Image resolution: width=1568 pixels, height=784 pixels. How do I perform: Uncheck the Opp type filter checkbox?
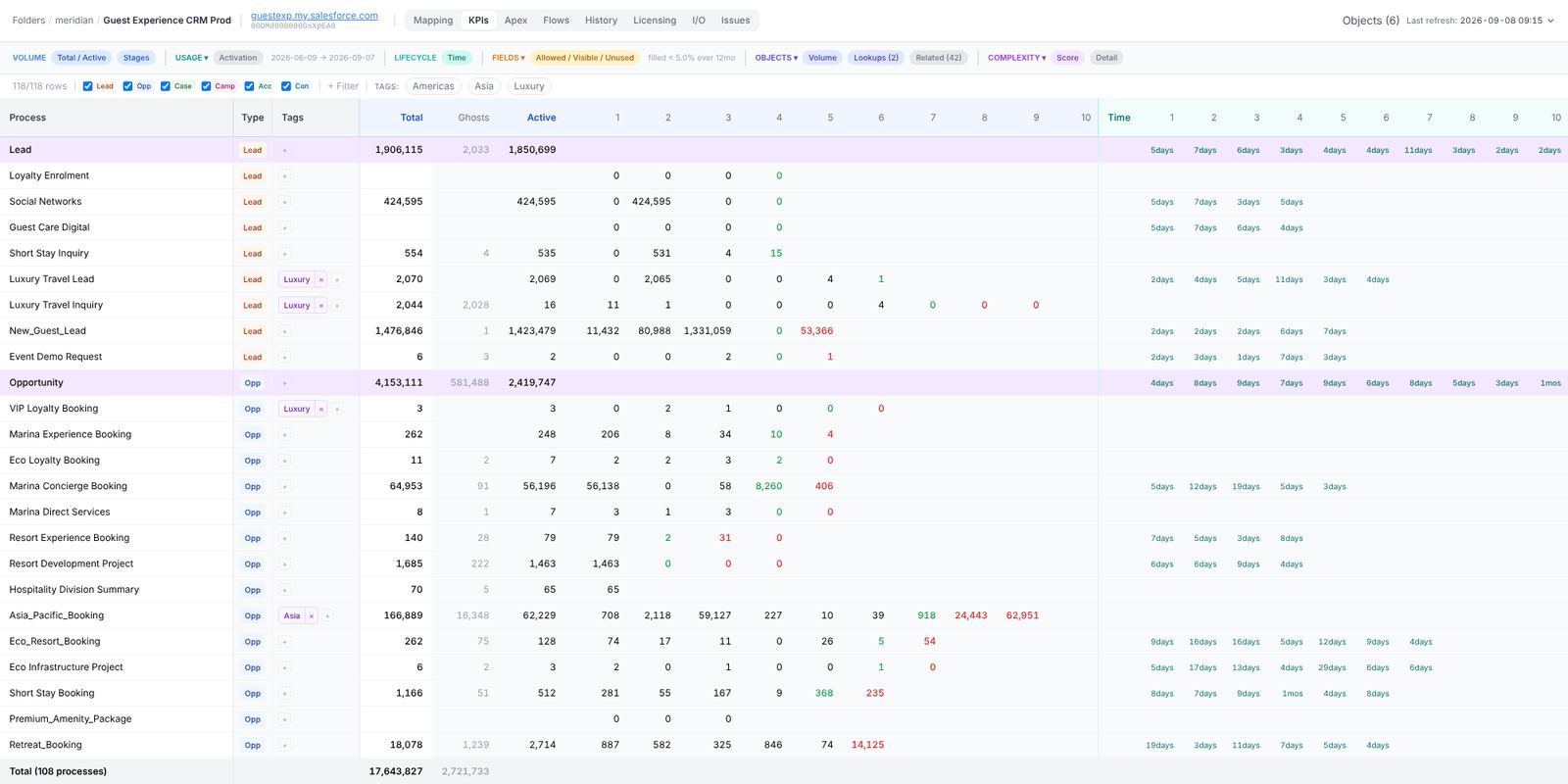[127, 86]
